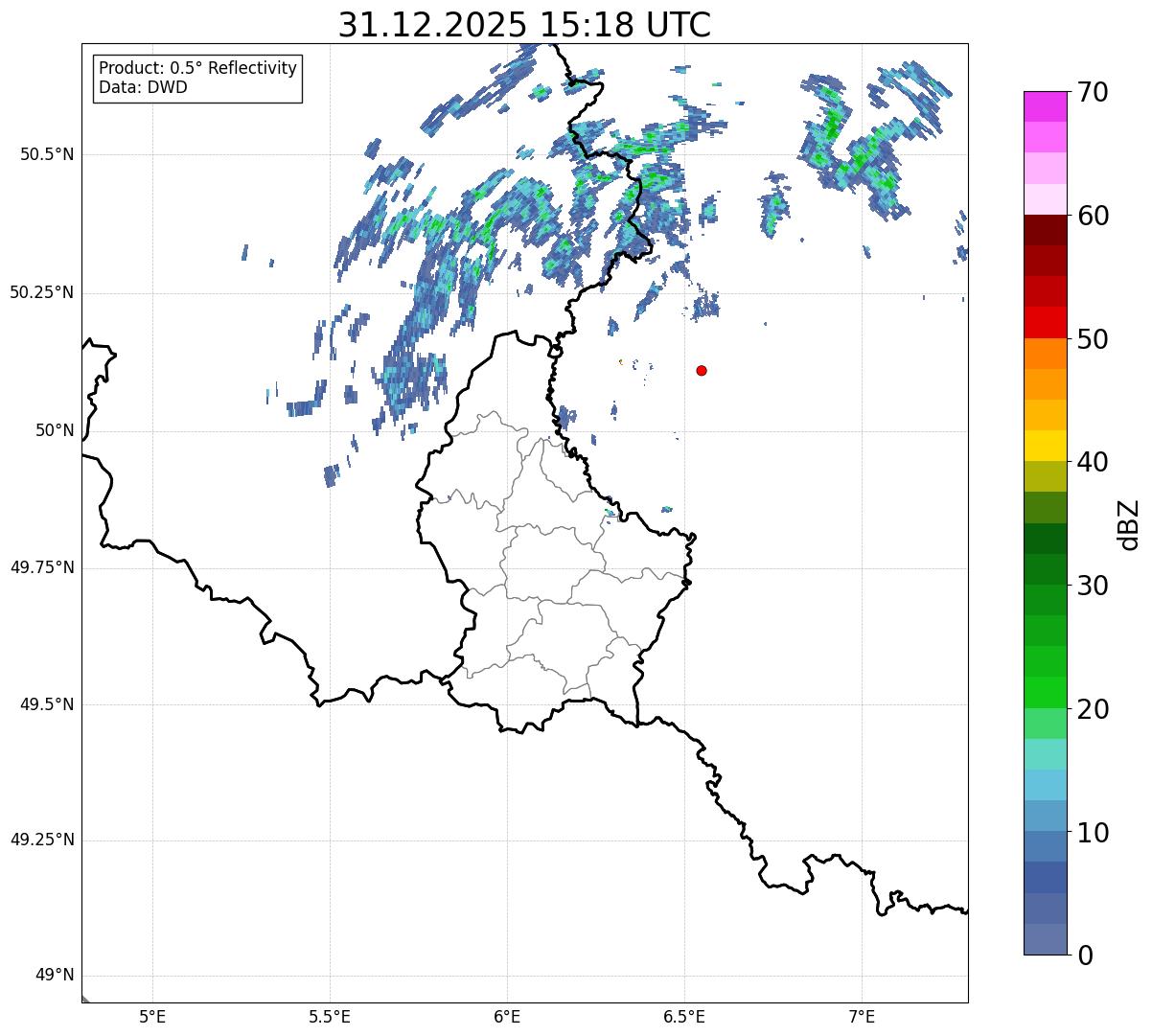
Task: Click the red station marker dot
Action: 702,370
